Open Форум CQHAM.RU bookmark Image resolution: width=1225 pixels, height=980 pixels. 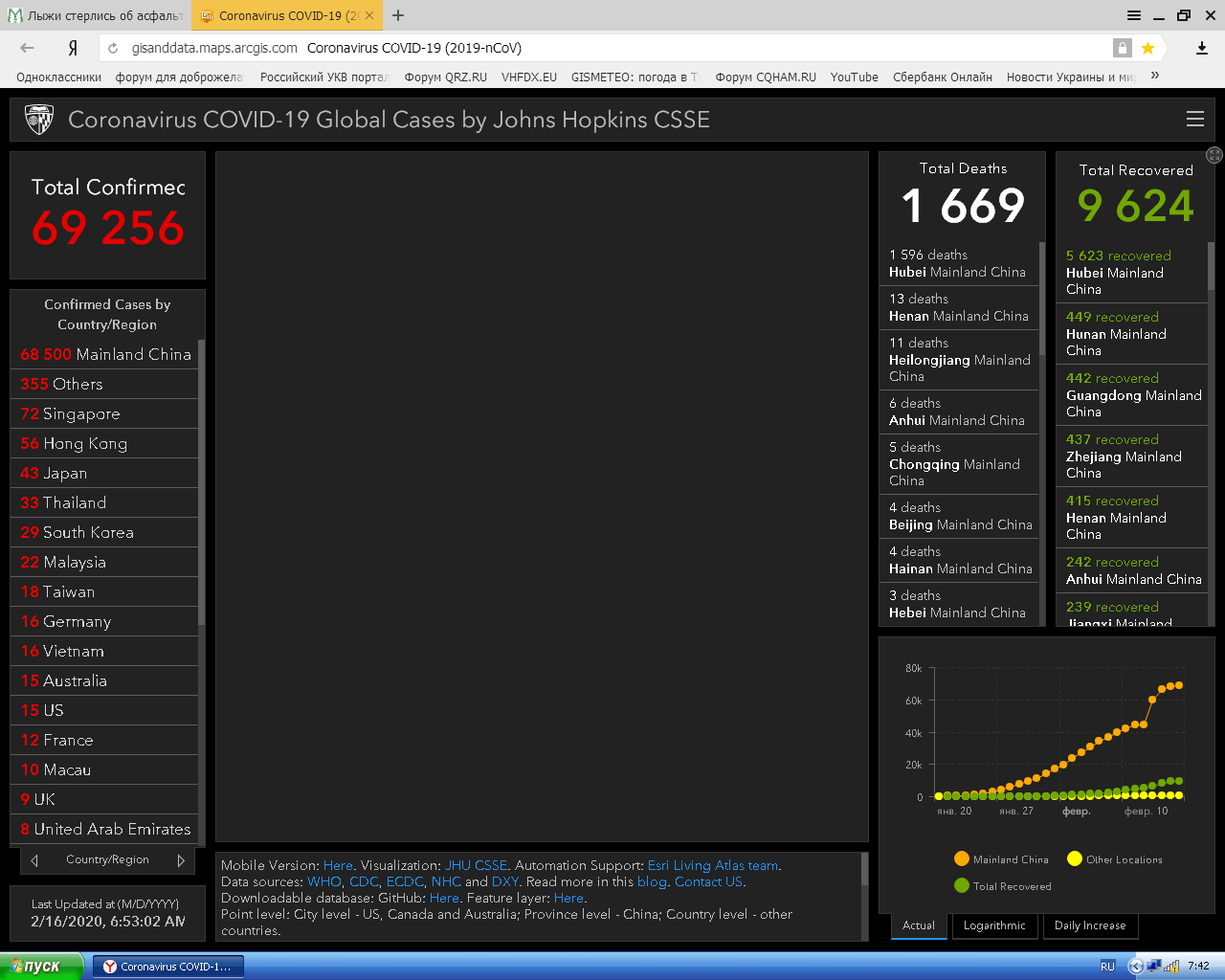tap(766, 77)
